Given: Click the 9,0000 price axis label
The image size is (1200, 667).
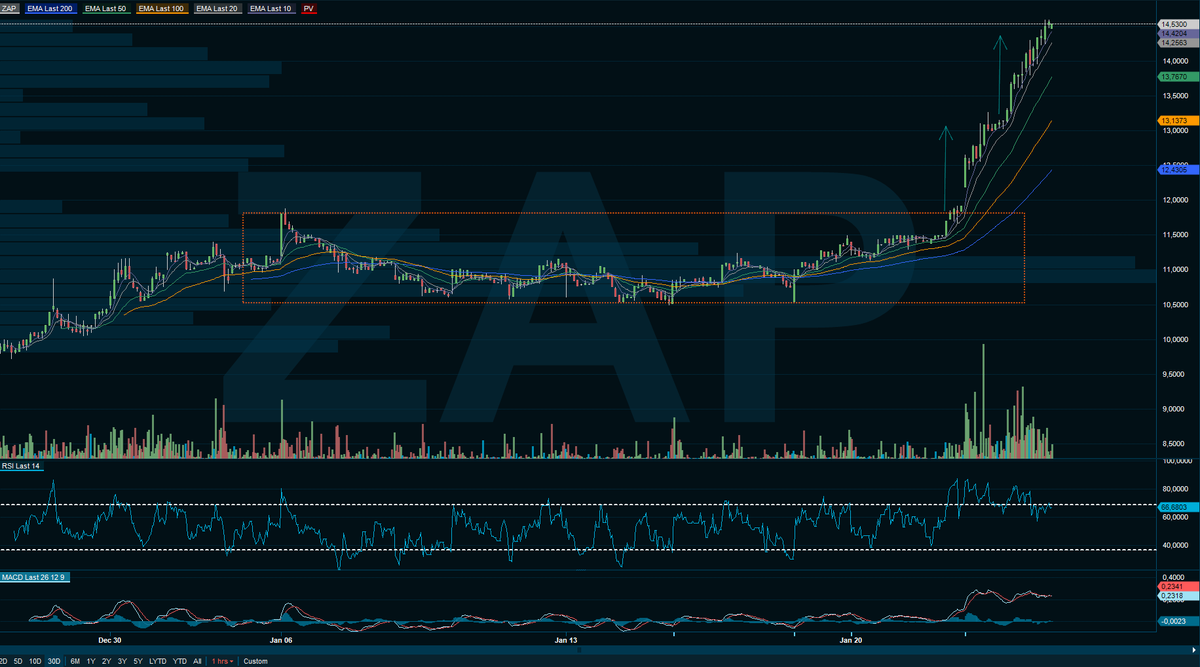Looking at the screenshot, I should pyautogui.click(x=1174, y=409).
